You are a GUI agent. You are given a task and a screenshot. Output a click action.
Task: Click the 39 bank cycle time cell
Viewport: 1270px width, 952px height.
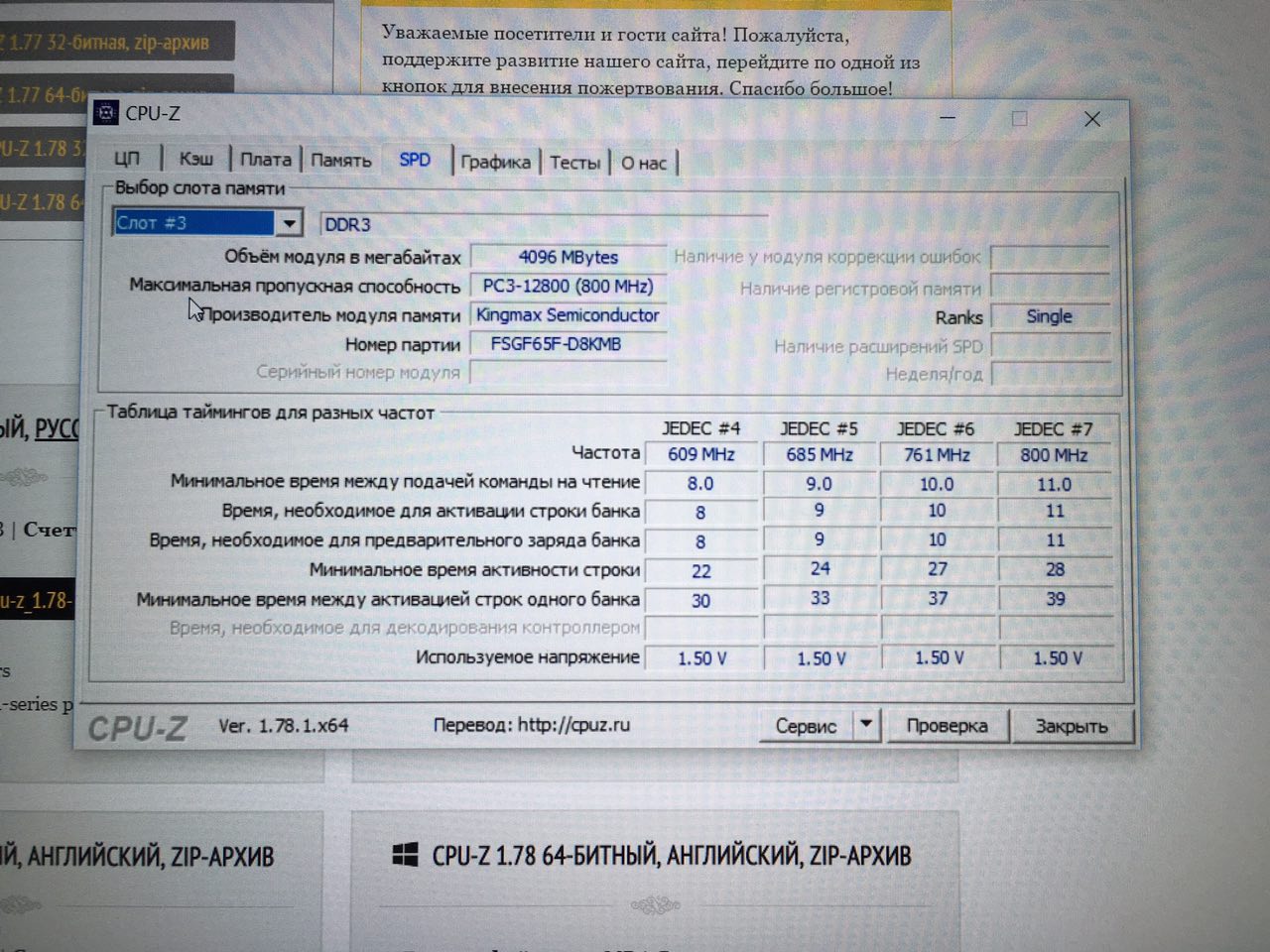coord(1055,599)
